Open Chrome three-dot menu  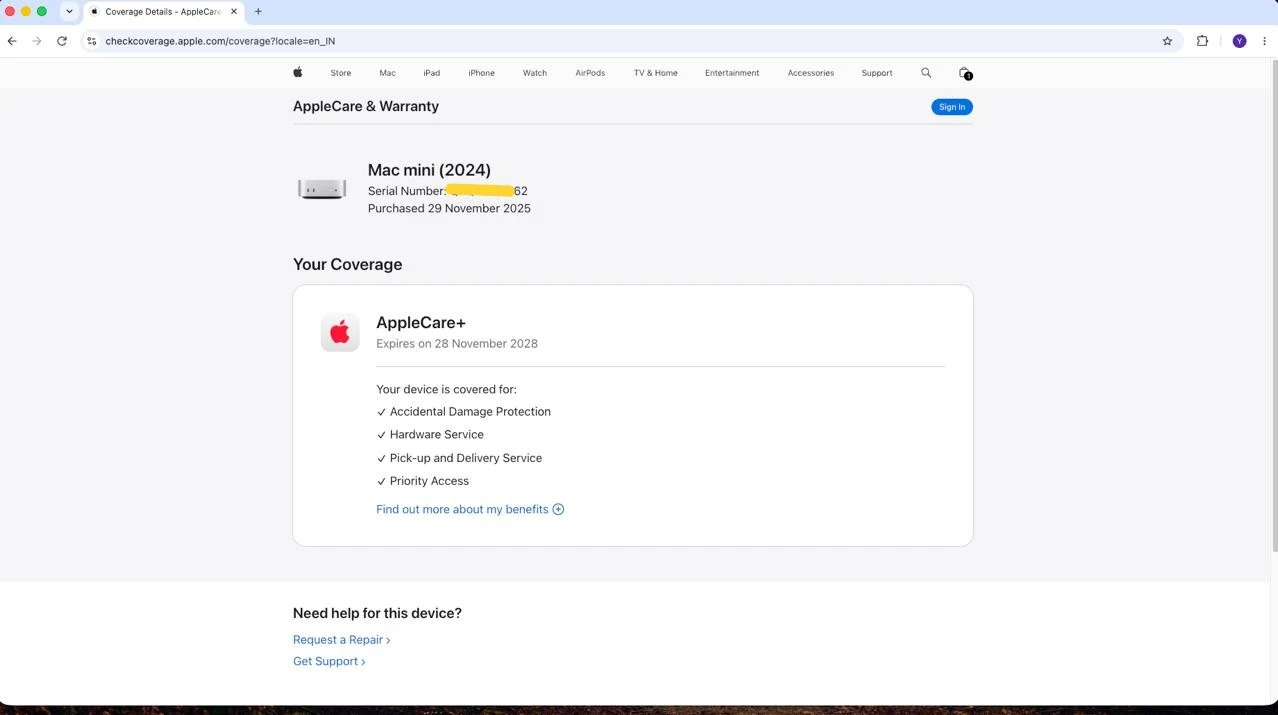pos(1264,41)
